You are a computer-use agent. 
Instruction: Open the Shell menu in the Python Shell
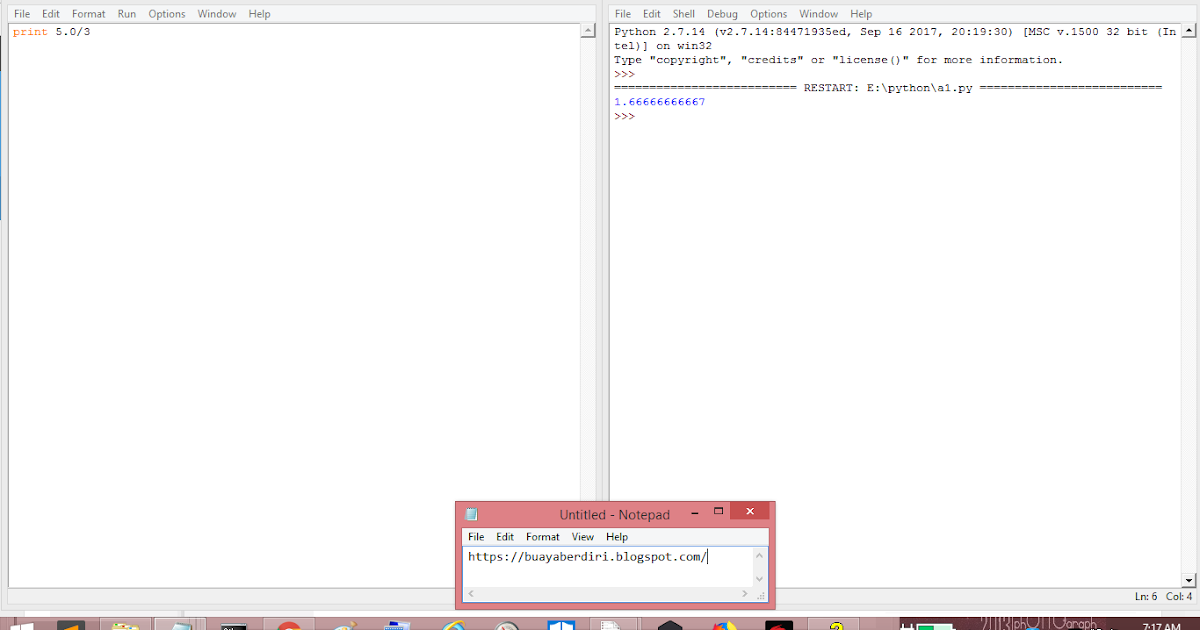(683, 13)
